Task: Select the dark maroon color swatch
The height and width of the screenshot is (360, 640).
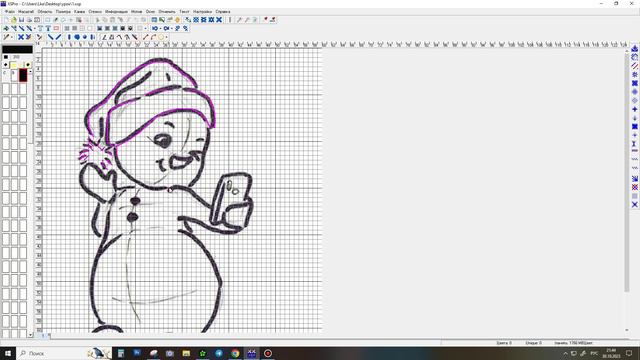Action: tap(23, 75)
